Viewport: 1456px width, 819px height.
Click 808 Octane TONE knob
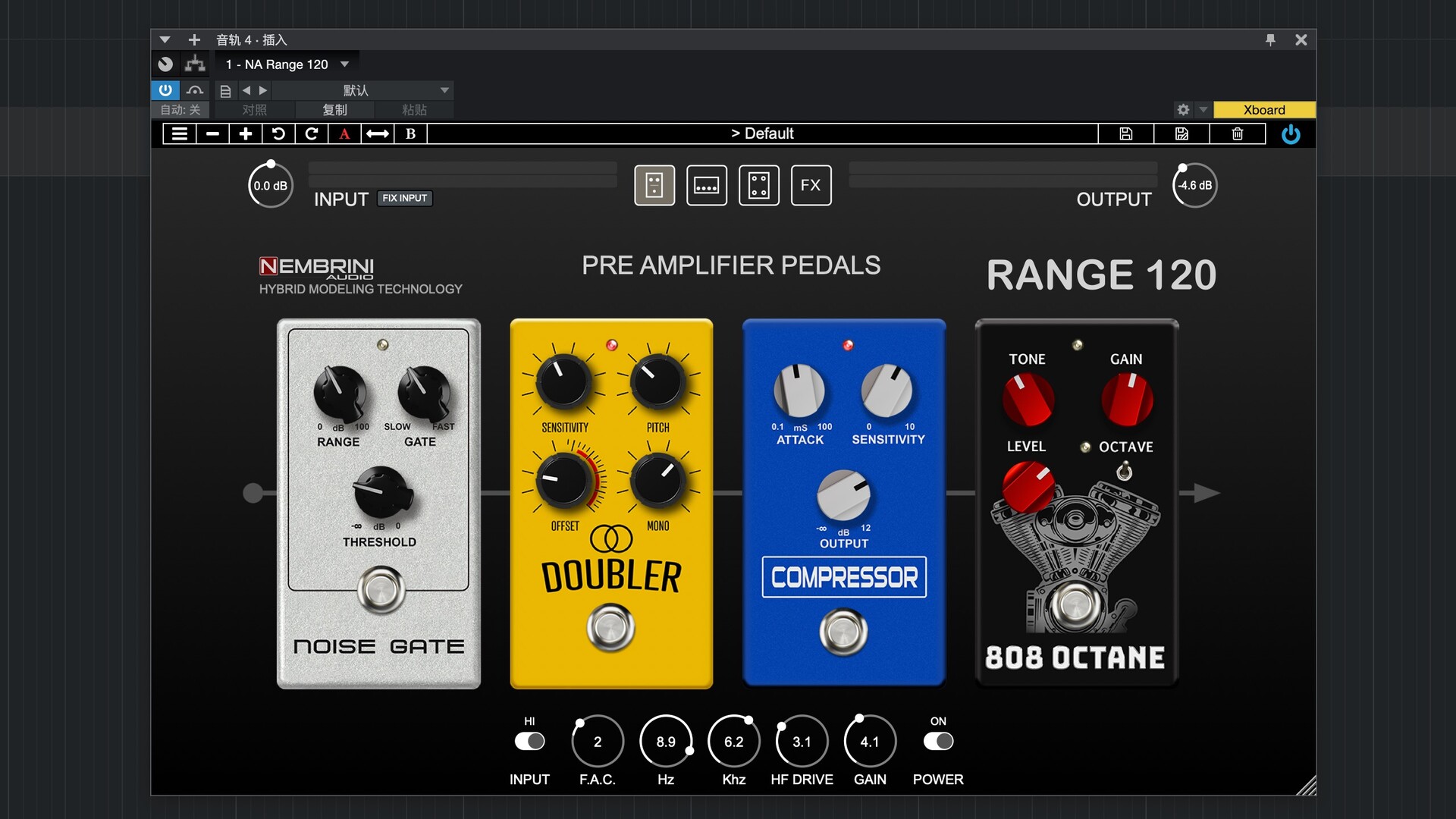1028,400
